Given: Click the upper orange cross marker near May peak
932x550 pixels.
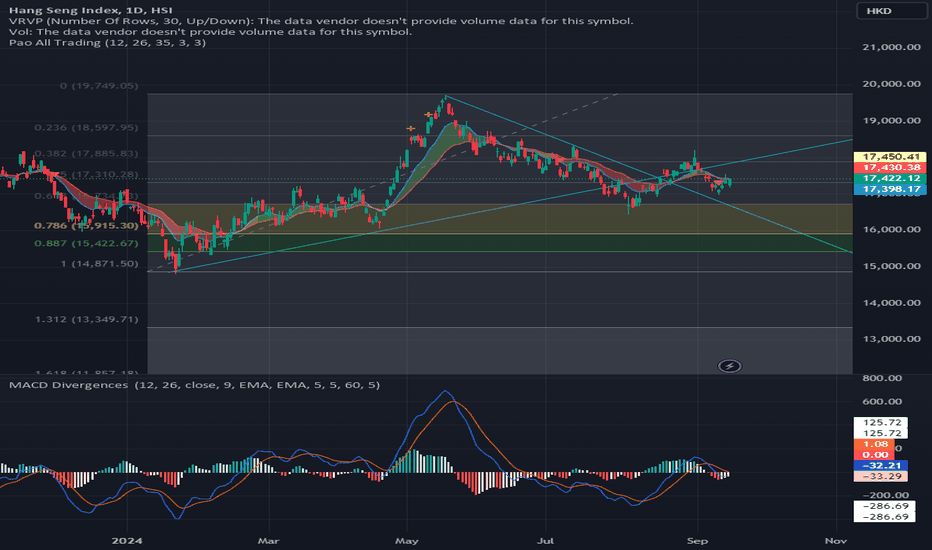Looking at the screenshot, I should coord(428,115).
